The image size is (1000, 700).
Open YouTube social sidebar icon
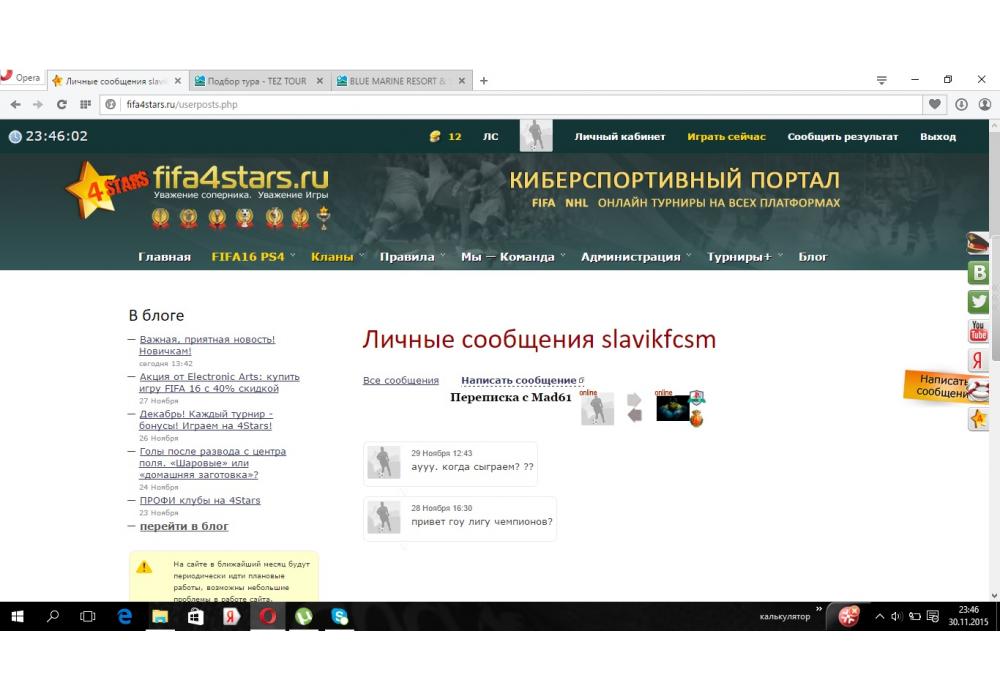978,331
